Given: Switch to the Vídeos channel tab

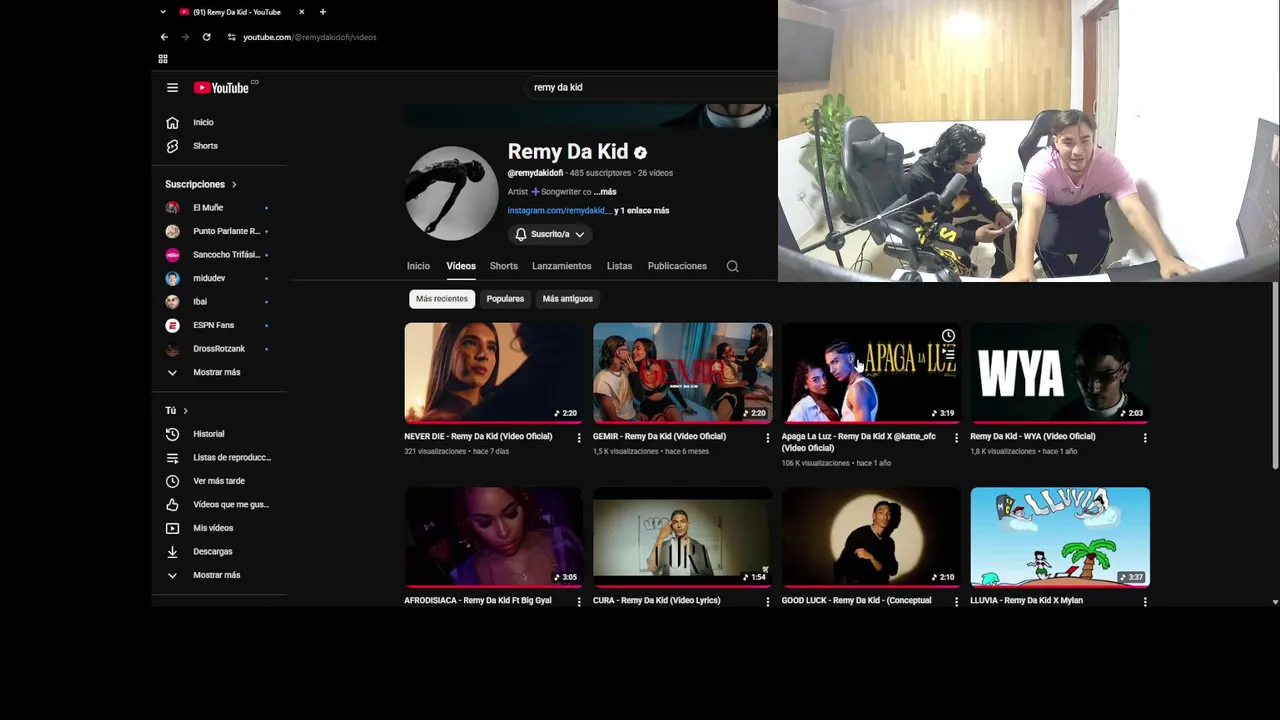Looking at the screenshot, I should [x=461, y=266].
